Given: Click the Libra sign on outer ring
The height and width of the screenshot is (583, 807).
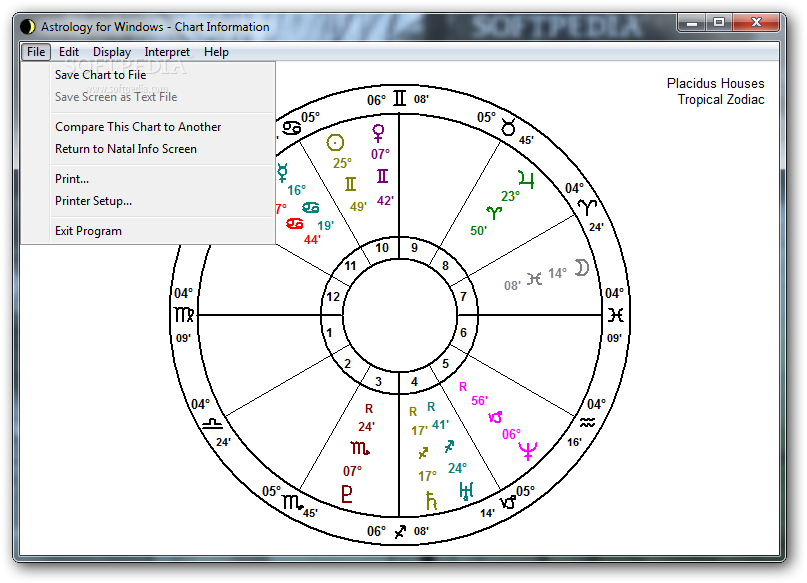Looking at the screenshot, I should point(212,424).
